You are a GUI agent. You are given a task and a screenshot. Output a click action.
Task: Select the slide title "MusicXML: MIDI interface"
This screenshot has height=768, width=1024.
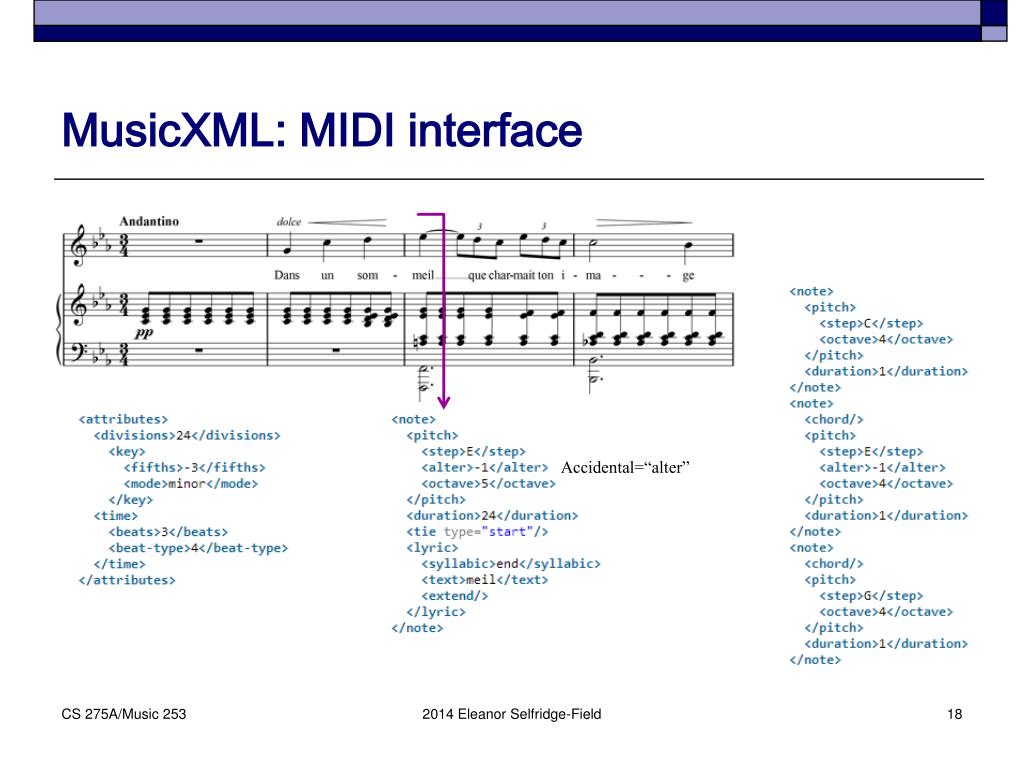[321, 131]
